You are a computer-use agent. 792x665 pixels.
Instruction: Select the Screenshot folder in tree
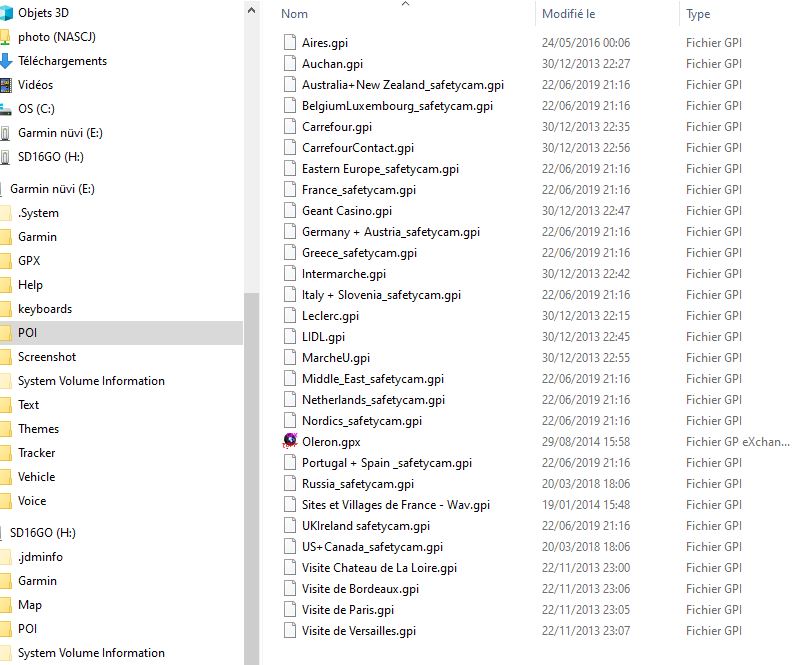pyautogui.click(x=46, y=357)
